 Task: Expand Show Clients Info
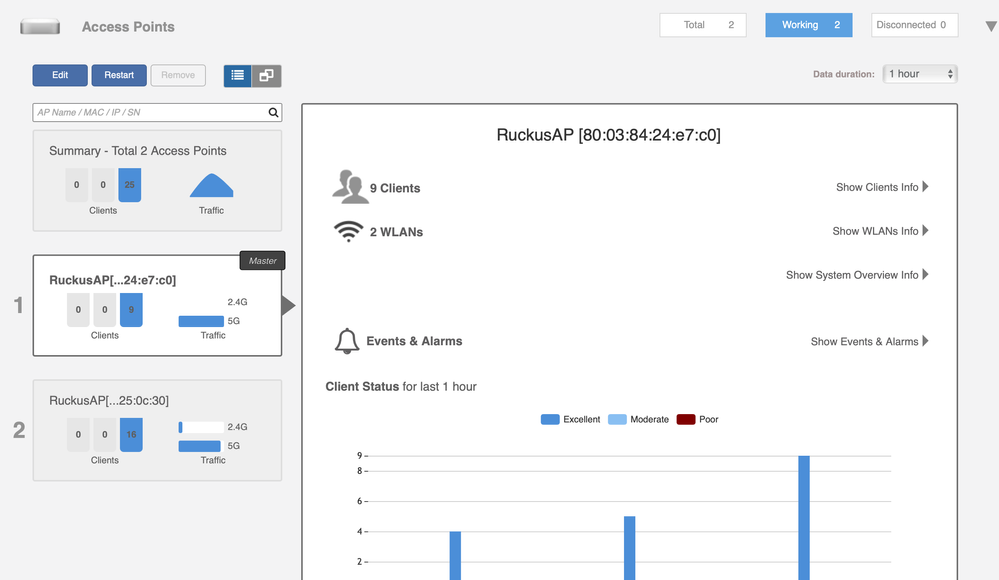click(x=882, y=187)
